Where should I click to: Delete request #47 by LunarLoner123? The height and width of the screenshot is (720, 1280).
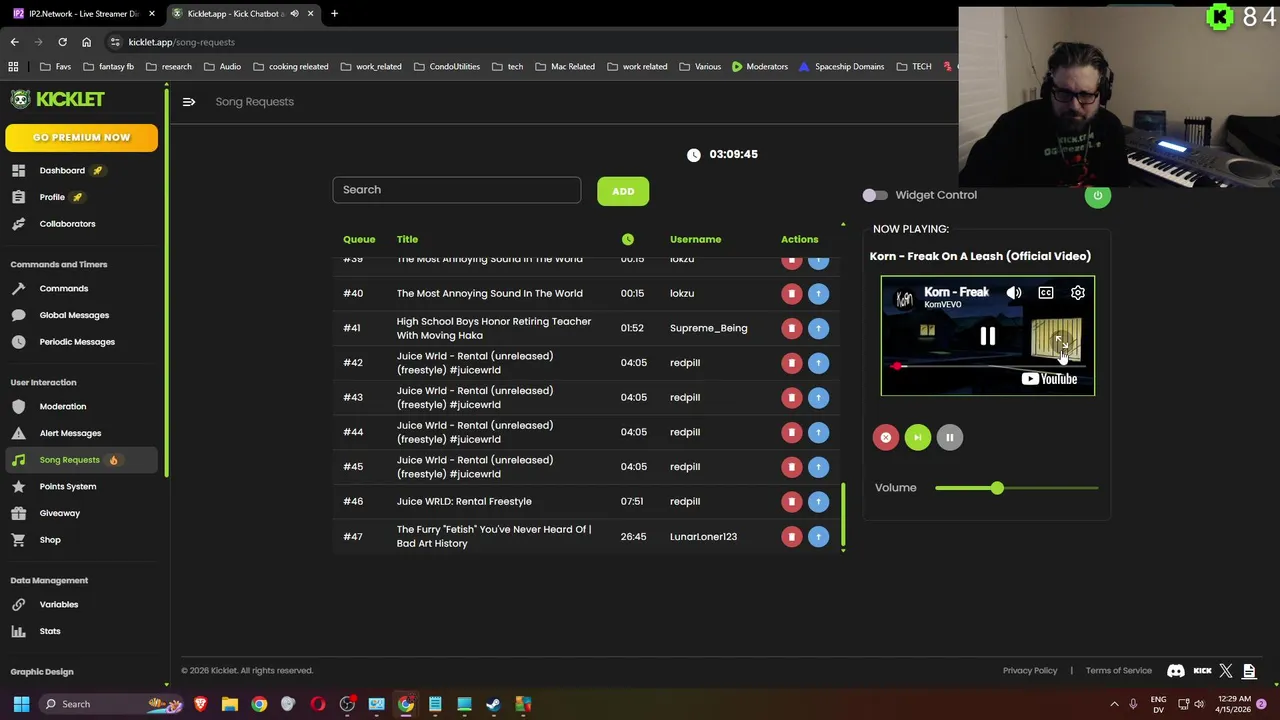point(791,536)
